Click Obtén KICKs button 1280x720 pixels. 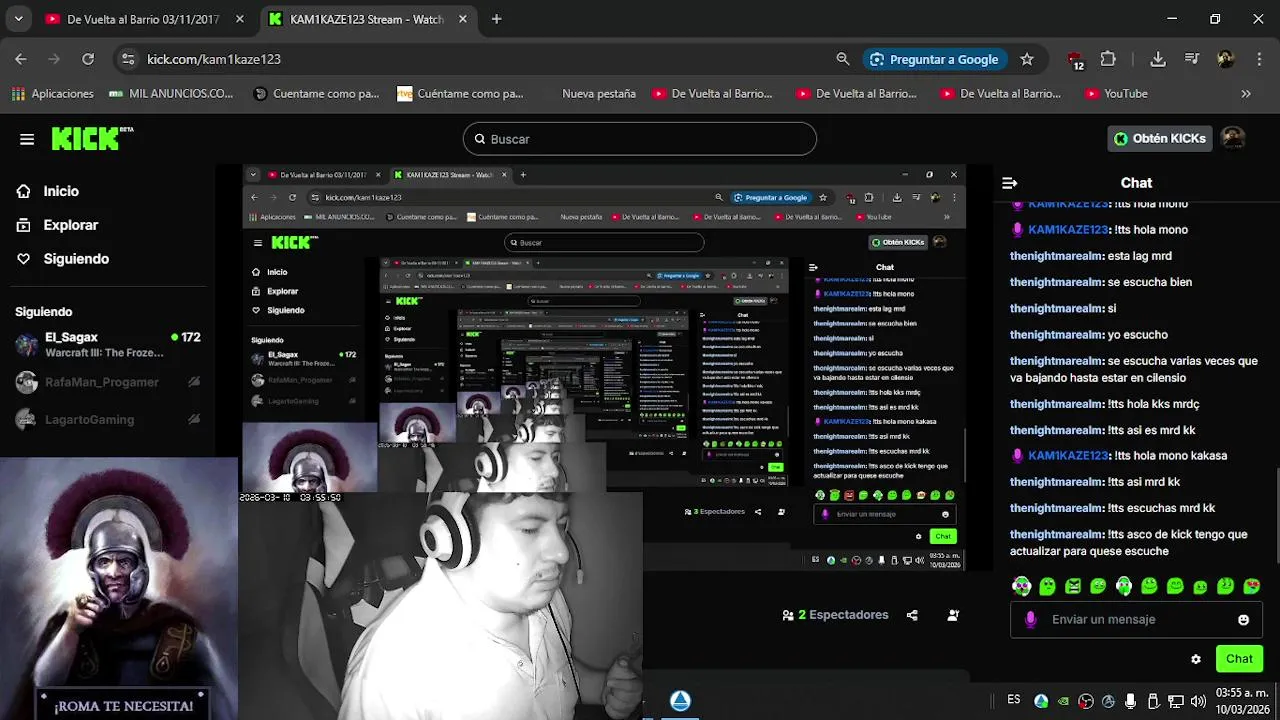pyautogui.click(x=1160, y=139)
